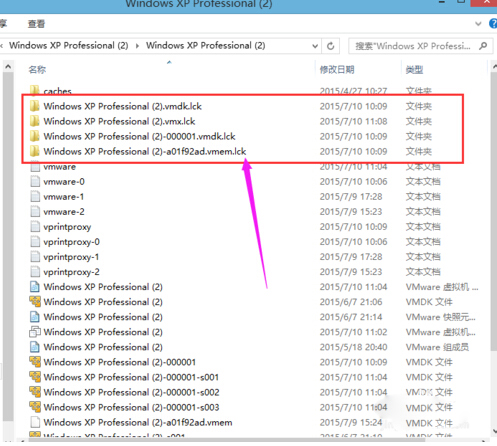Select Windows XP Professional (2)-000001-s001 name
This screenshot has height=446, width=497.
[x=131, y=377]
